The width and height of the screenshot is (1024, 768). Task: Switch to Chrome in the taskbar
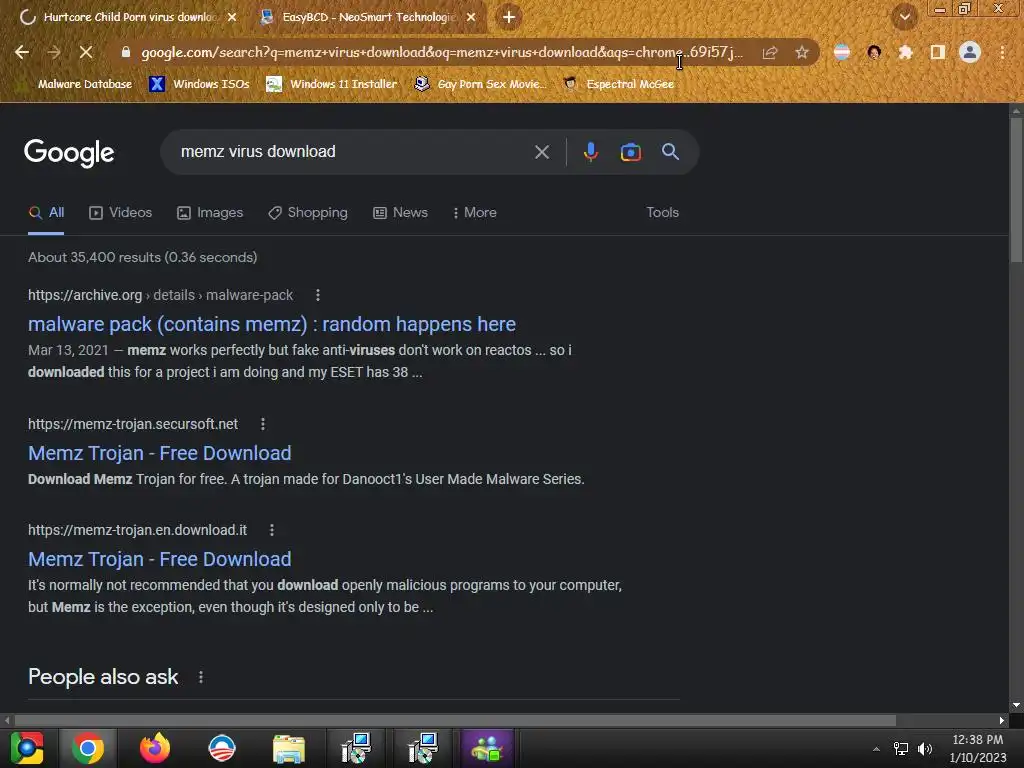tap(88, 748)
